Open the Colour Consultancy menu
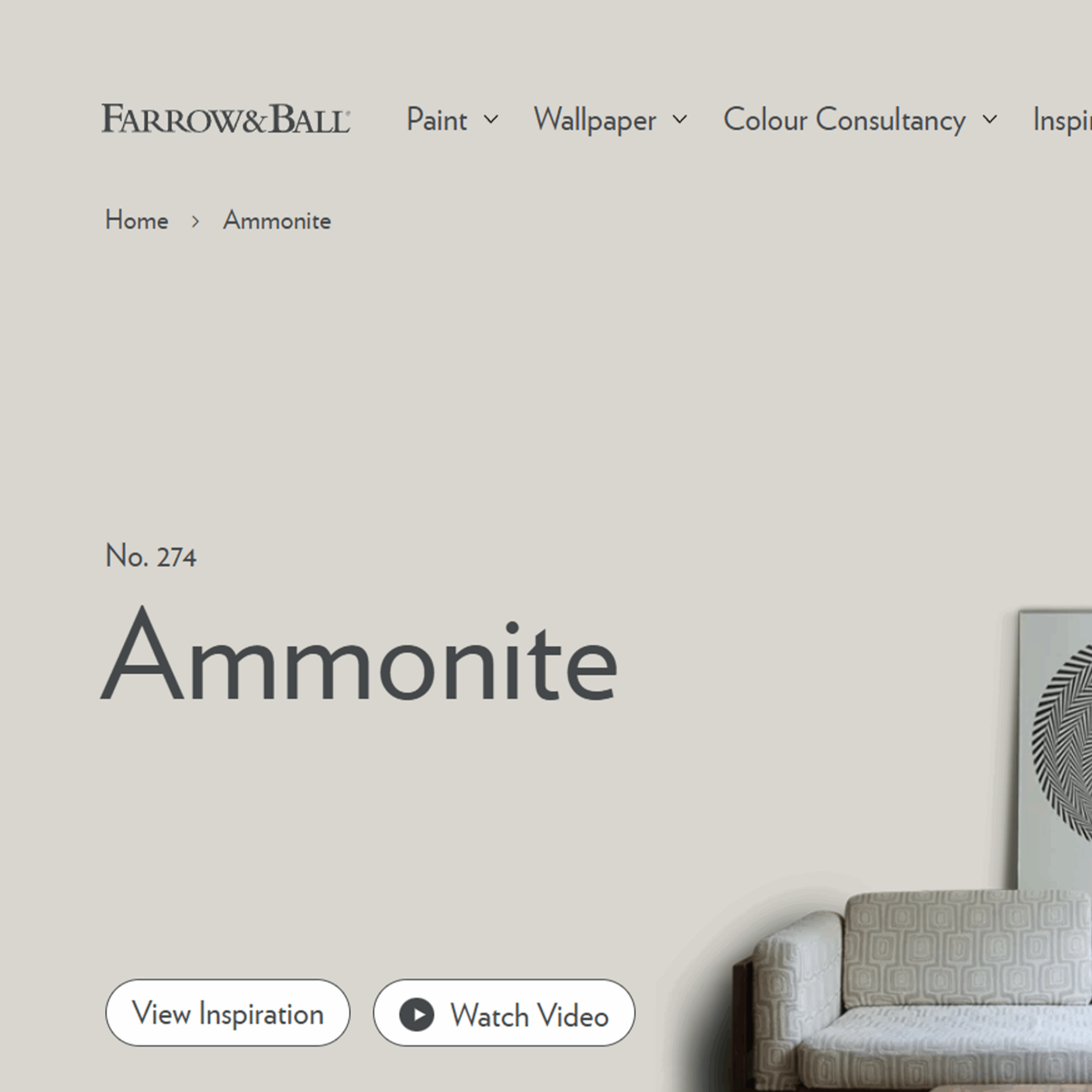Image resolution: width=1092 pixels, height=1092 pixels. point(845,120)
